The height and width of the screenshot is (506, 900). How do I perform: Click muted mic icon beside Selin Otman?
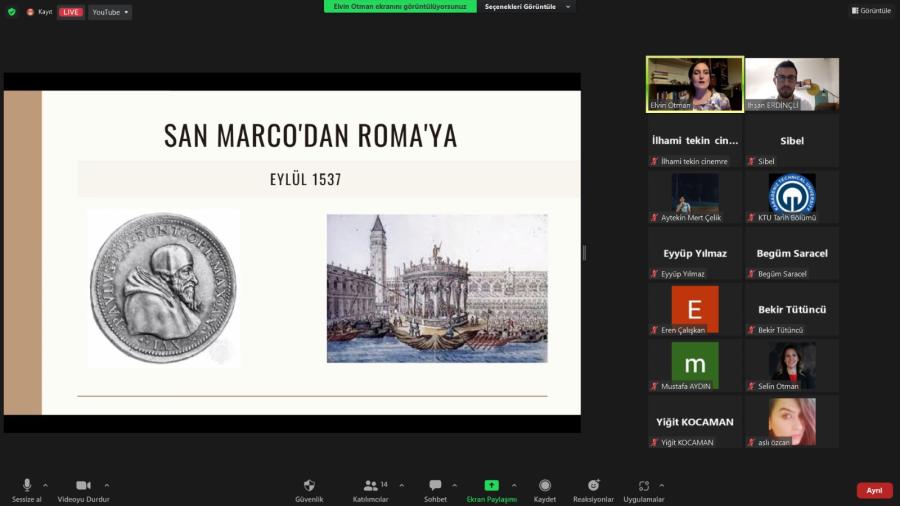click(x=751, y=386)
